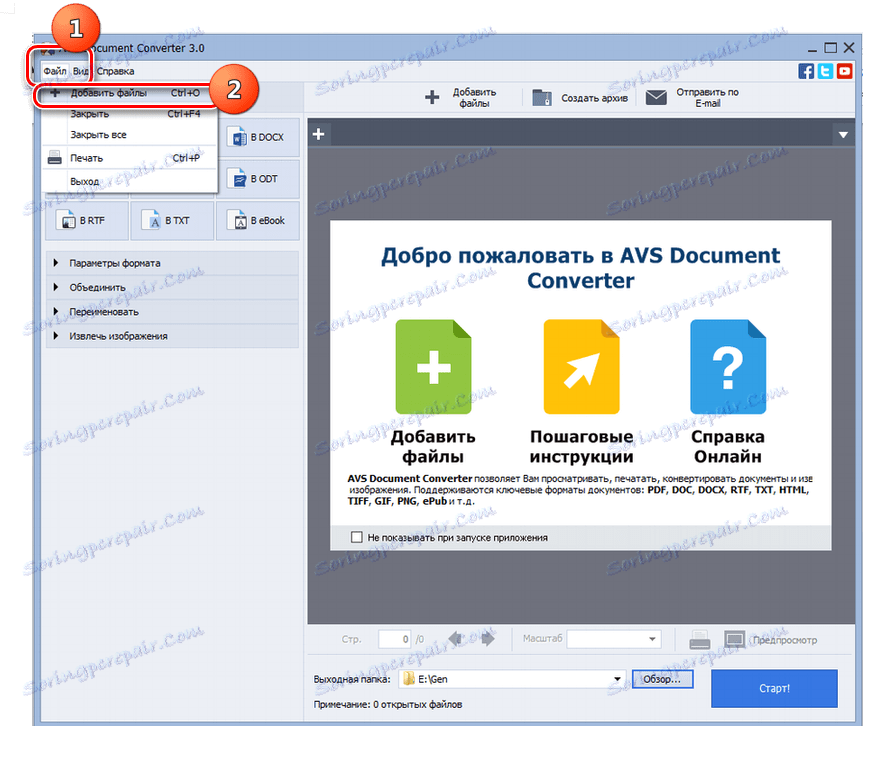Image resolution: width=895 pixels, height=758 pixels.
Task: Select the В TXT output format
Action: pyautogui.click(x=172, y=220)
